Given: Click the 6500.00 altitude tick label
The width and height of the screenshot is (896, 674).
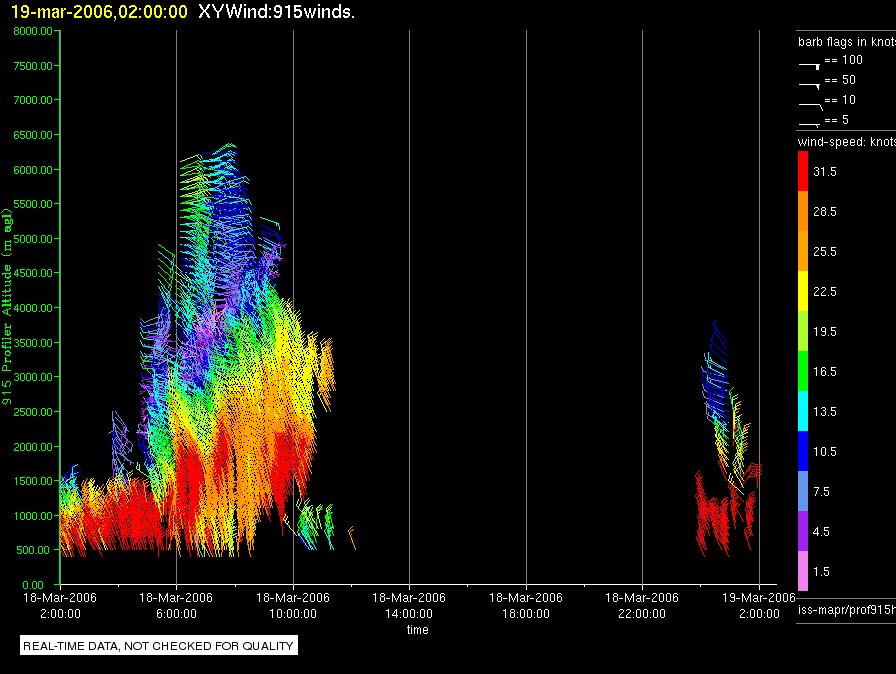Looking at the screenshot, I should coord(33,135).
